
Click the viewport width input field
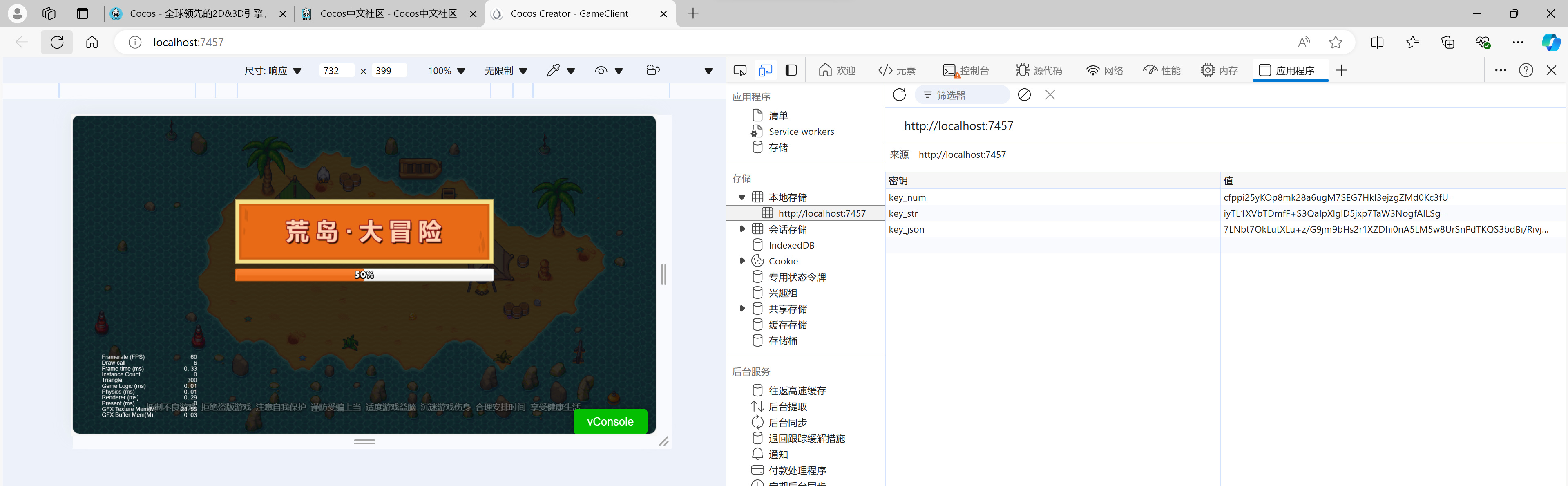335,71
